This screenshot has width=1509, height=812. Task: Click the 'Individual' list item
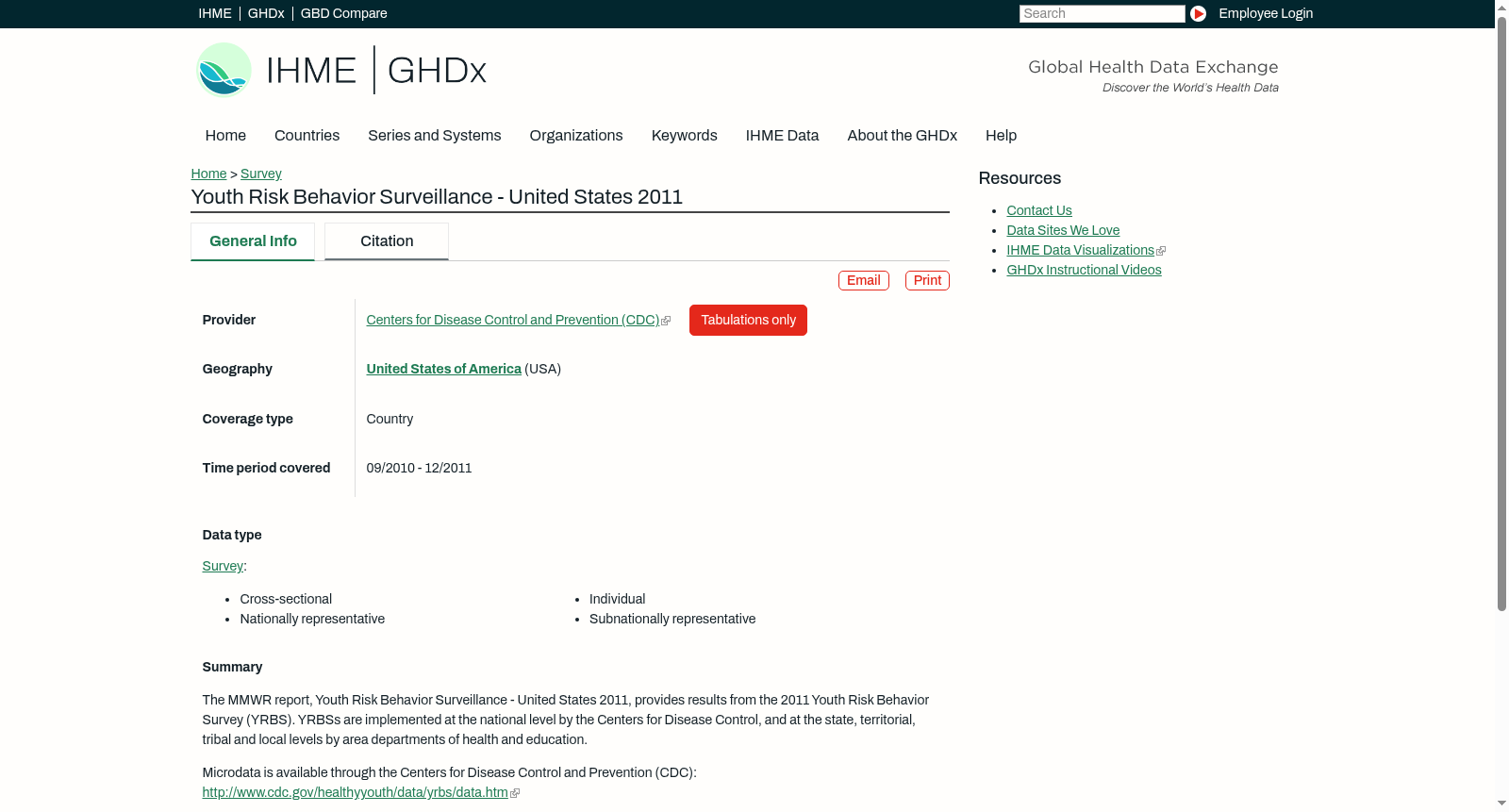pyautogui.click(x=617, y=599)
